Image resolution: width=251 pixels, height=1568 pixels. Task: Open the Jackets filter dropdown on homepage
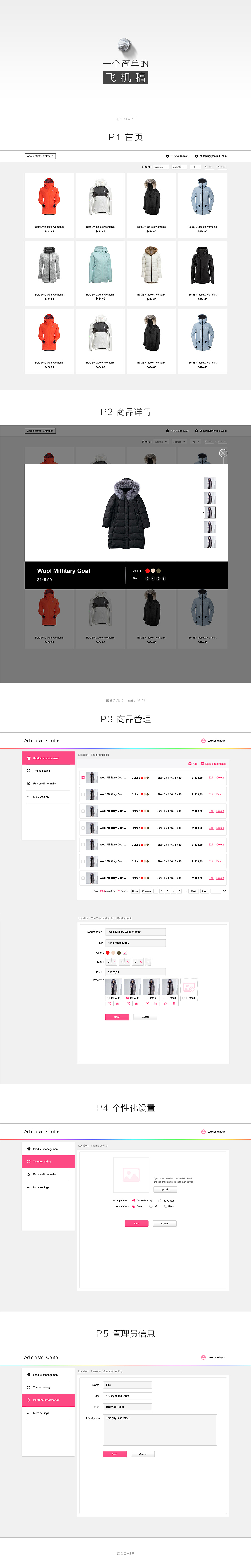point(179,167)
